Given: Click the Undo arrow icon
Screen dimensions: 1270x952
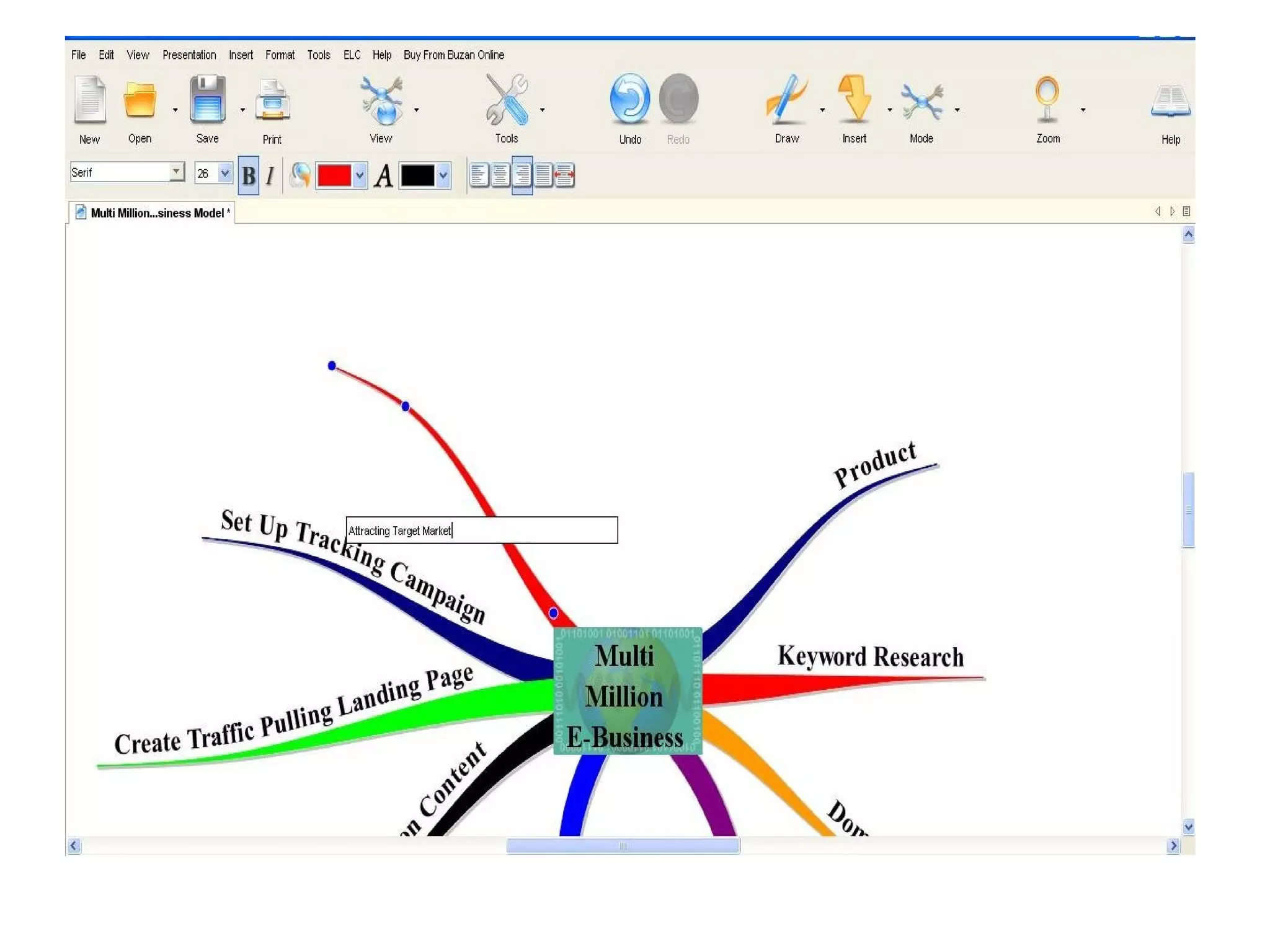Looking at the screenshot, I should point(629,99).
